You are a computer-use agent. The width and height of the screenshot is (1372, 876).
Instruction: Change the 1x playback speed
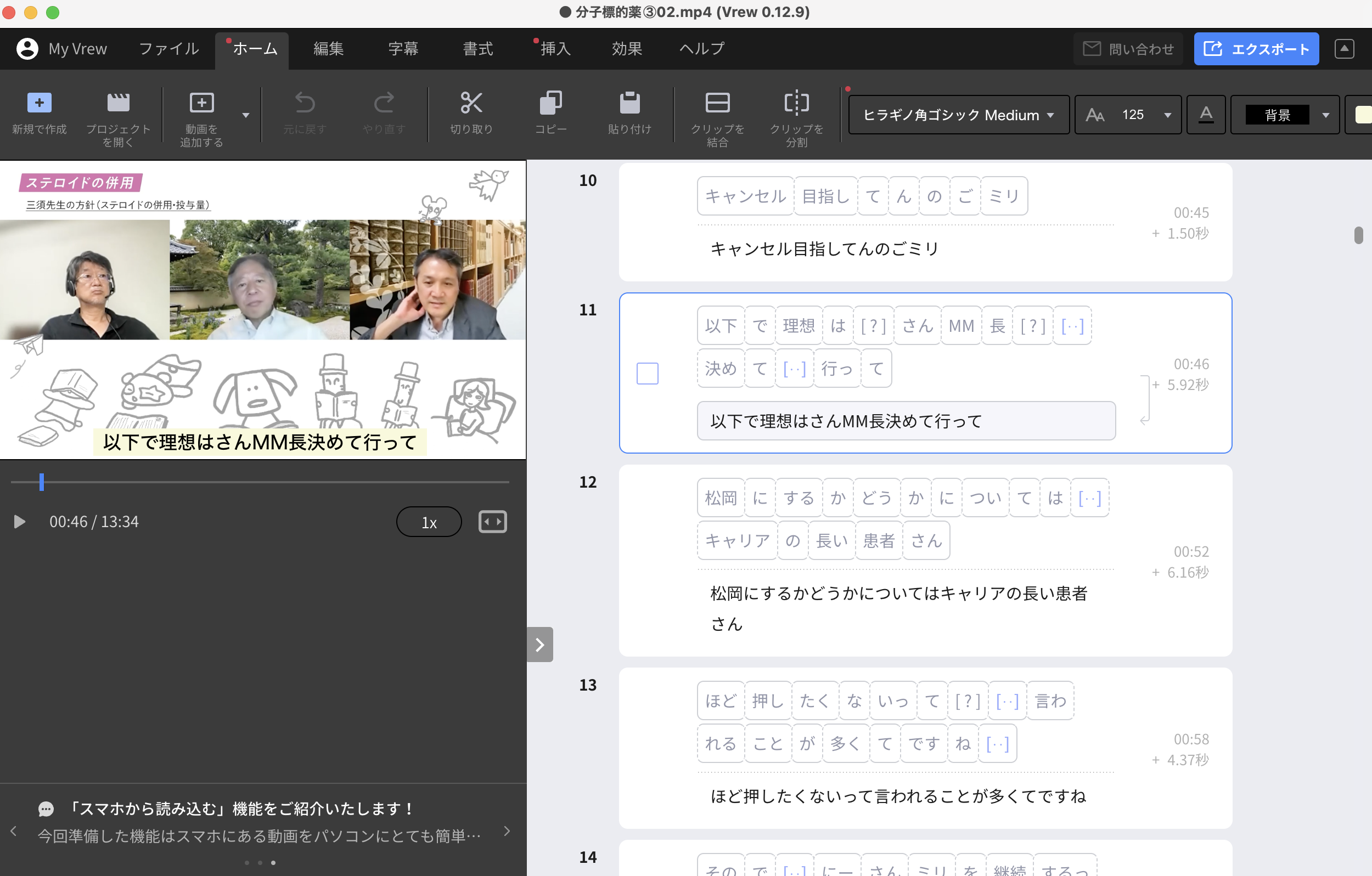(x=429, y=522)
